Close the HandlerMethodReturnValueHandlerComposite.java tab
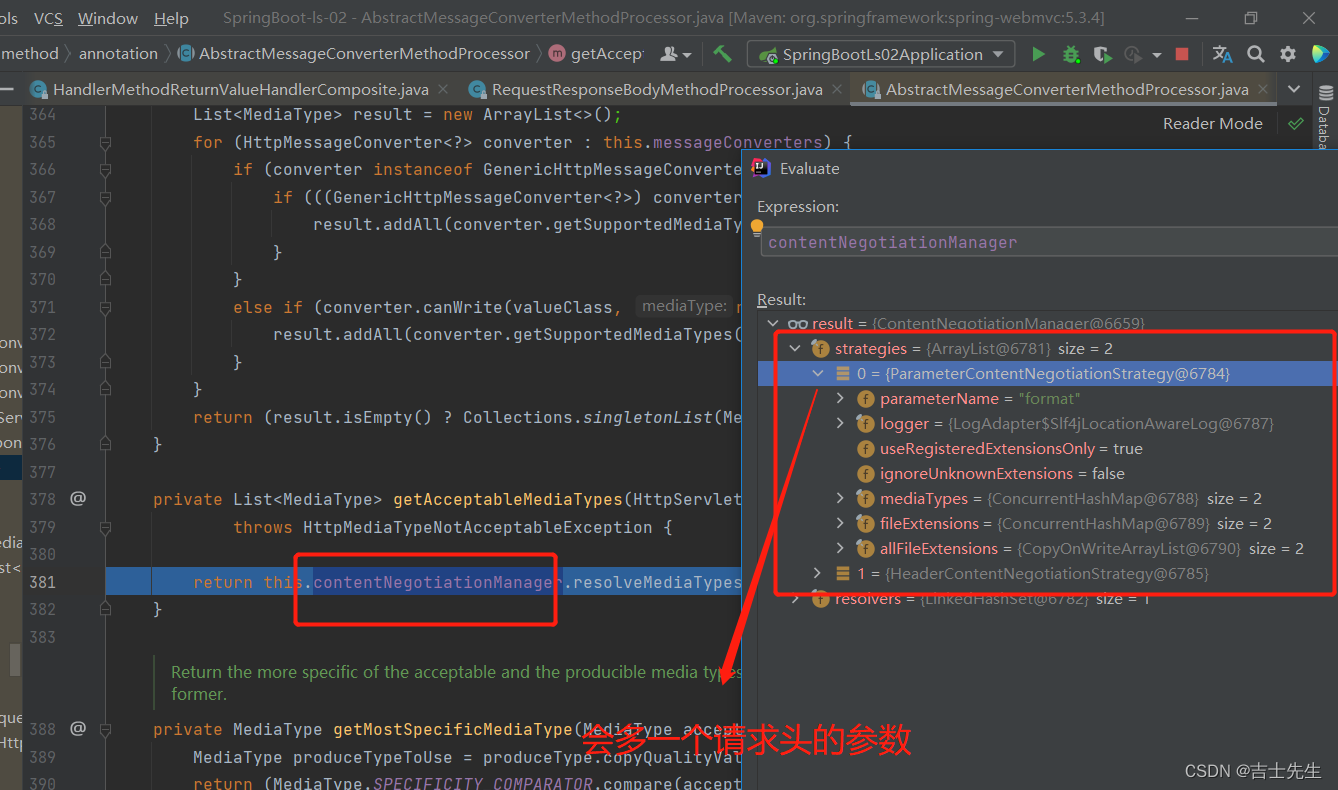 point(443,89)
